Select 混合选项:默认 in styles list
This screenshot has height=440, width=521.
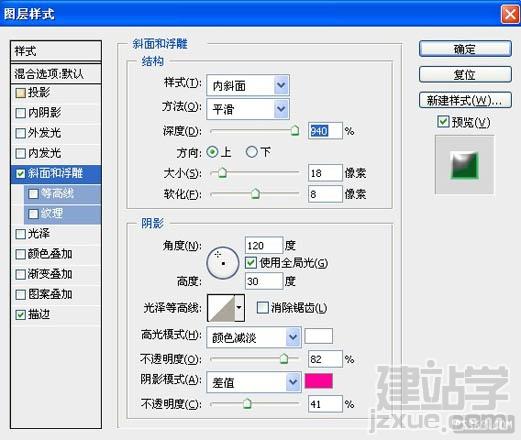56,74
